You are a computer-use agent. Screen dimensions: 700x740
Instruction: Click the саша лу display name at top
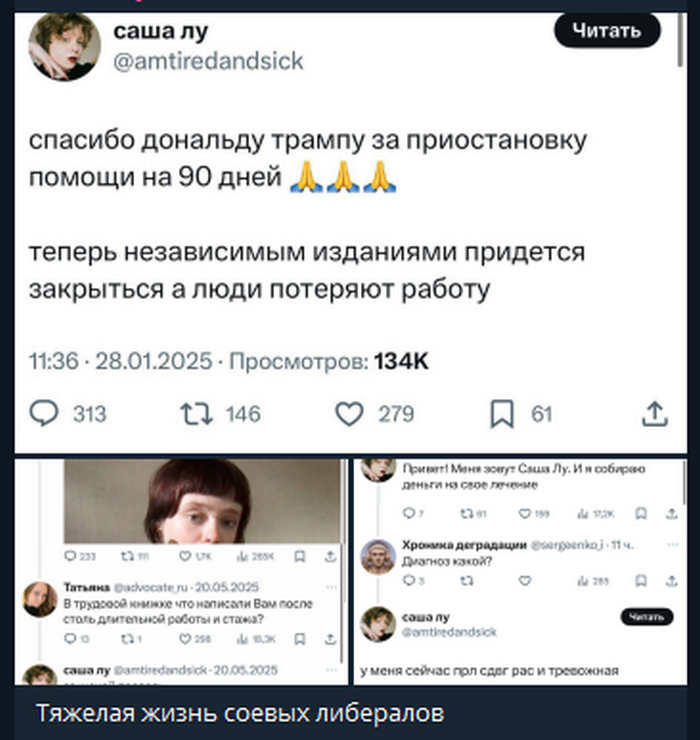[160, 31]
